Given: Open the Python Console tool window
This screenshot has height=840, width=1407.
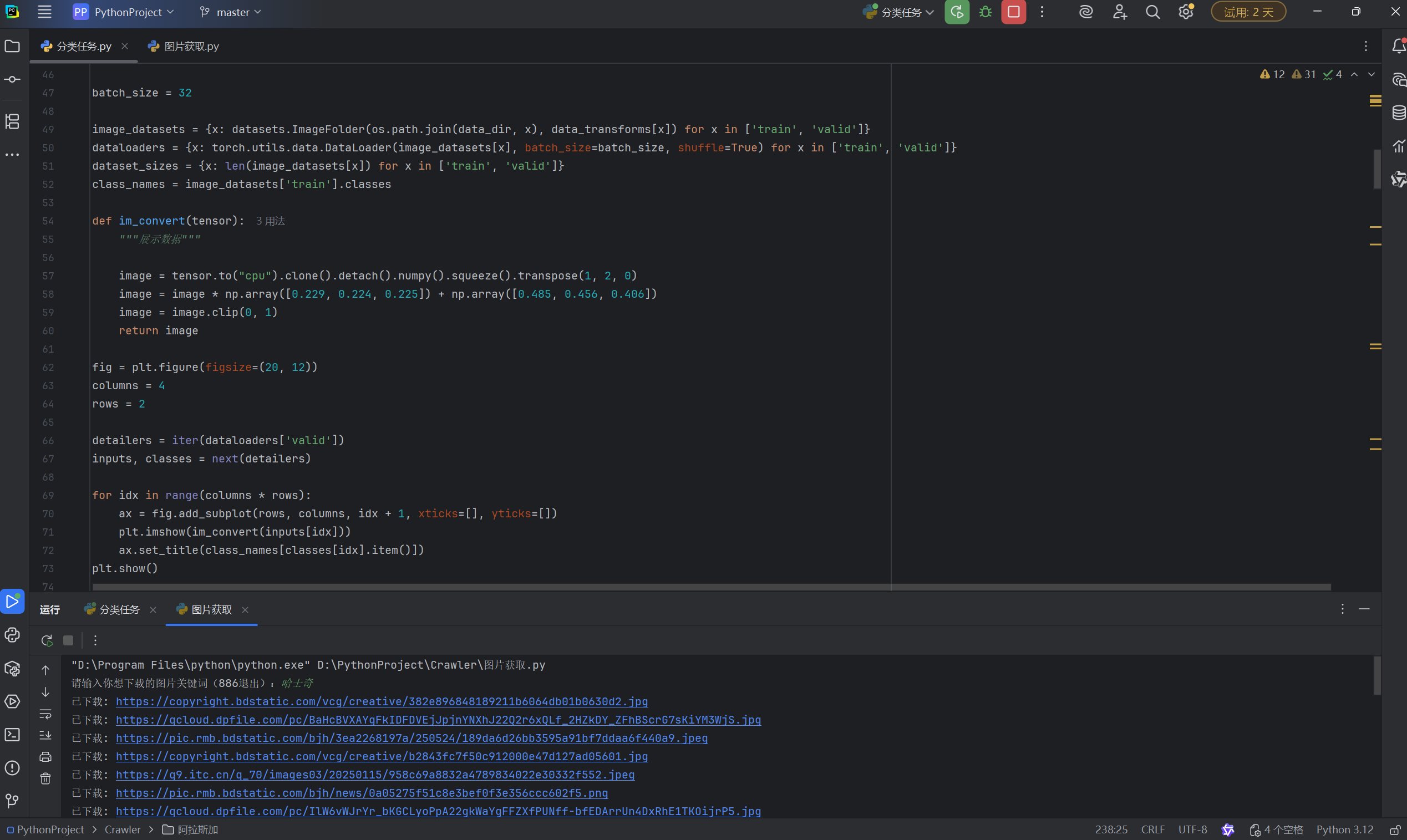Looking at the screenshot, I should pos(12,635).
